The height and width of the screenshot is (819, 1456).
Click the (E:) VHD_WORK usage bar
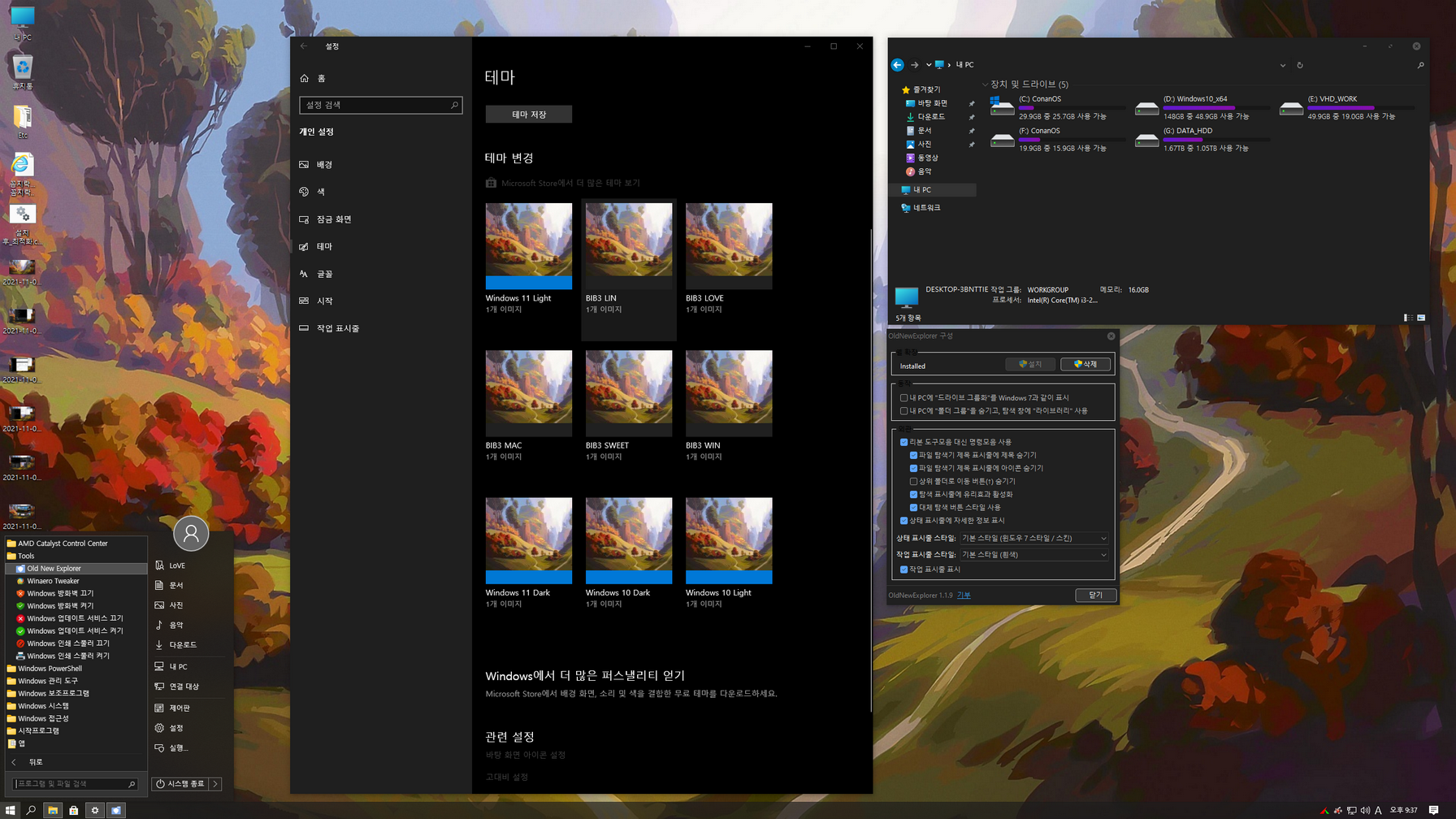click(x=1361, y=108)
